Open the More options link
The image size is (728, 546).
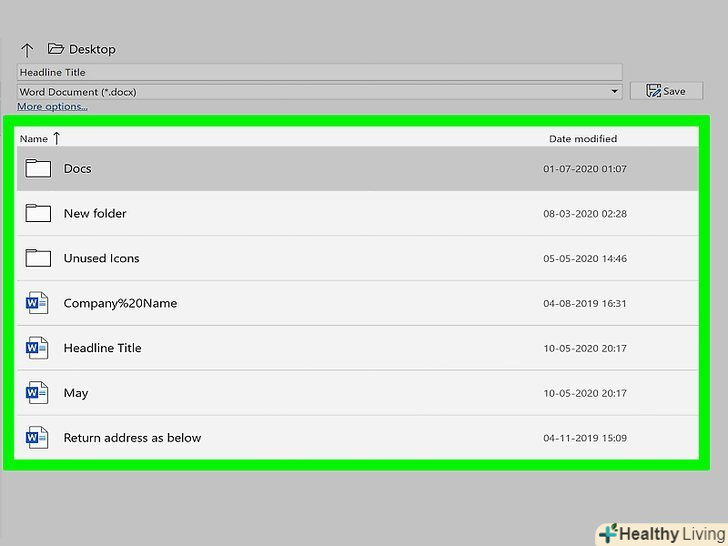click(x=52, y=106)
